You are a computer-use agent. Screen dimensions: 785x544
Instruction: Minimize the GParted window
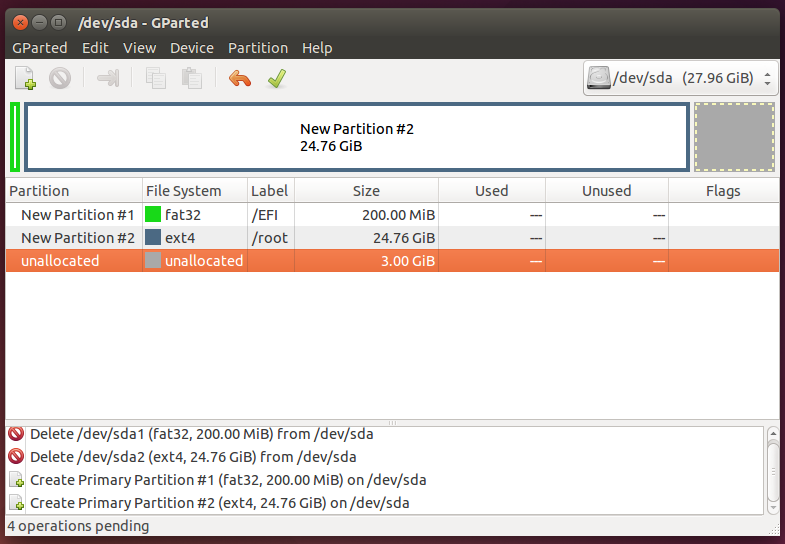click(40, 23)
